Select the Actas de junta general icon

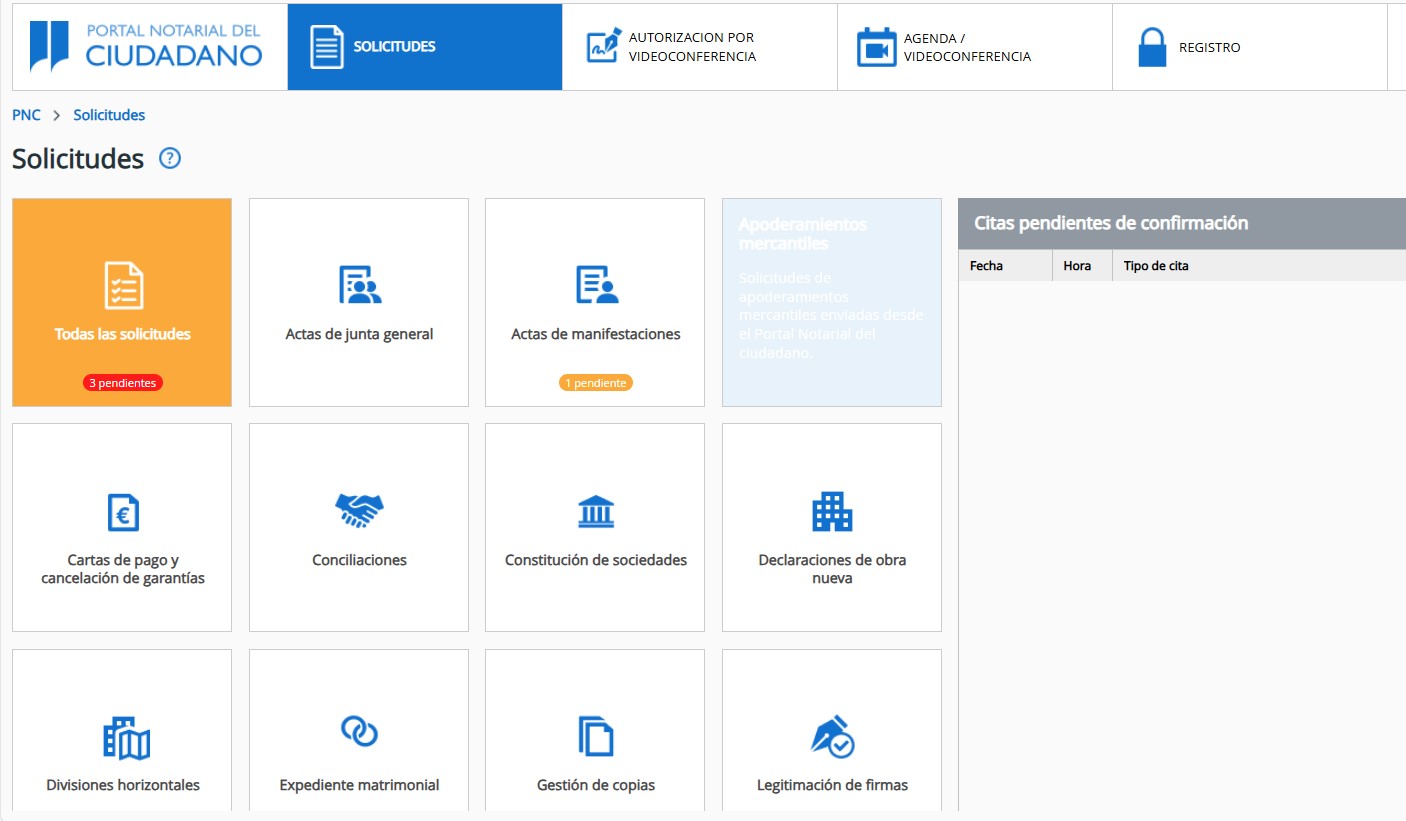coord(359,286)
